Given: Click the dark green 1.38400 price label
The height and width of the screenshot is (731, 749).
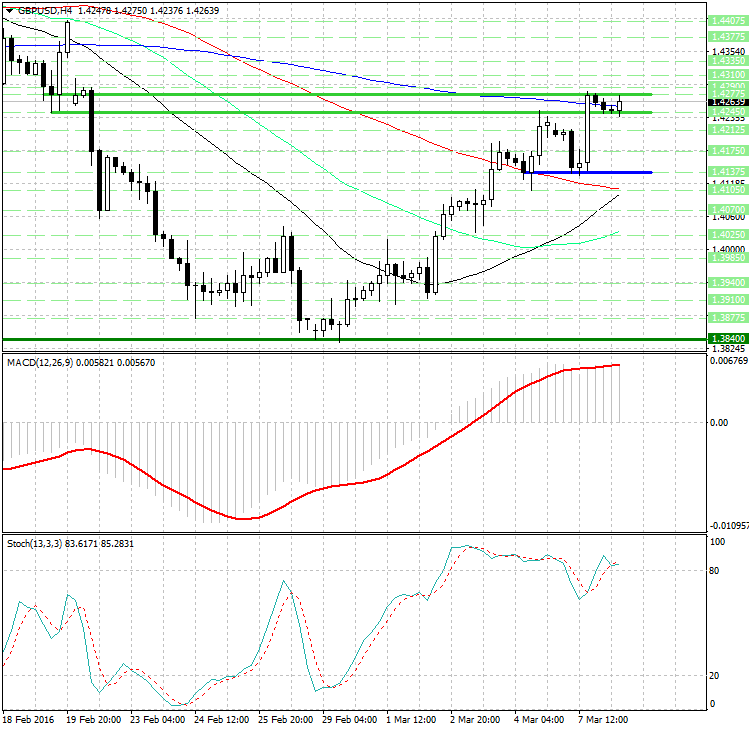Looking at the screenshot, I should tap(728, 339).
